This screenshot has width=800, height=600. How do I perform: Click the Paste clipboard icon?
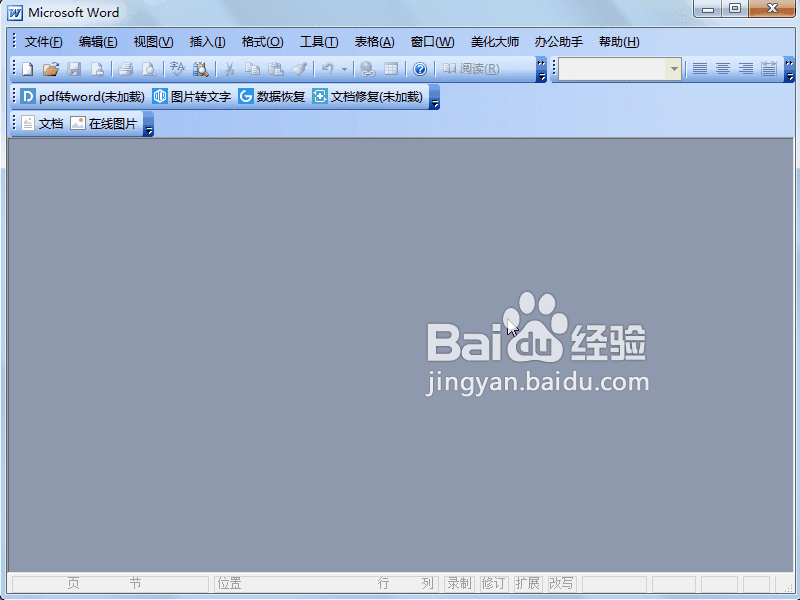click(276, 69)
